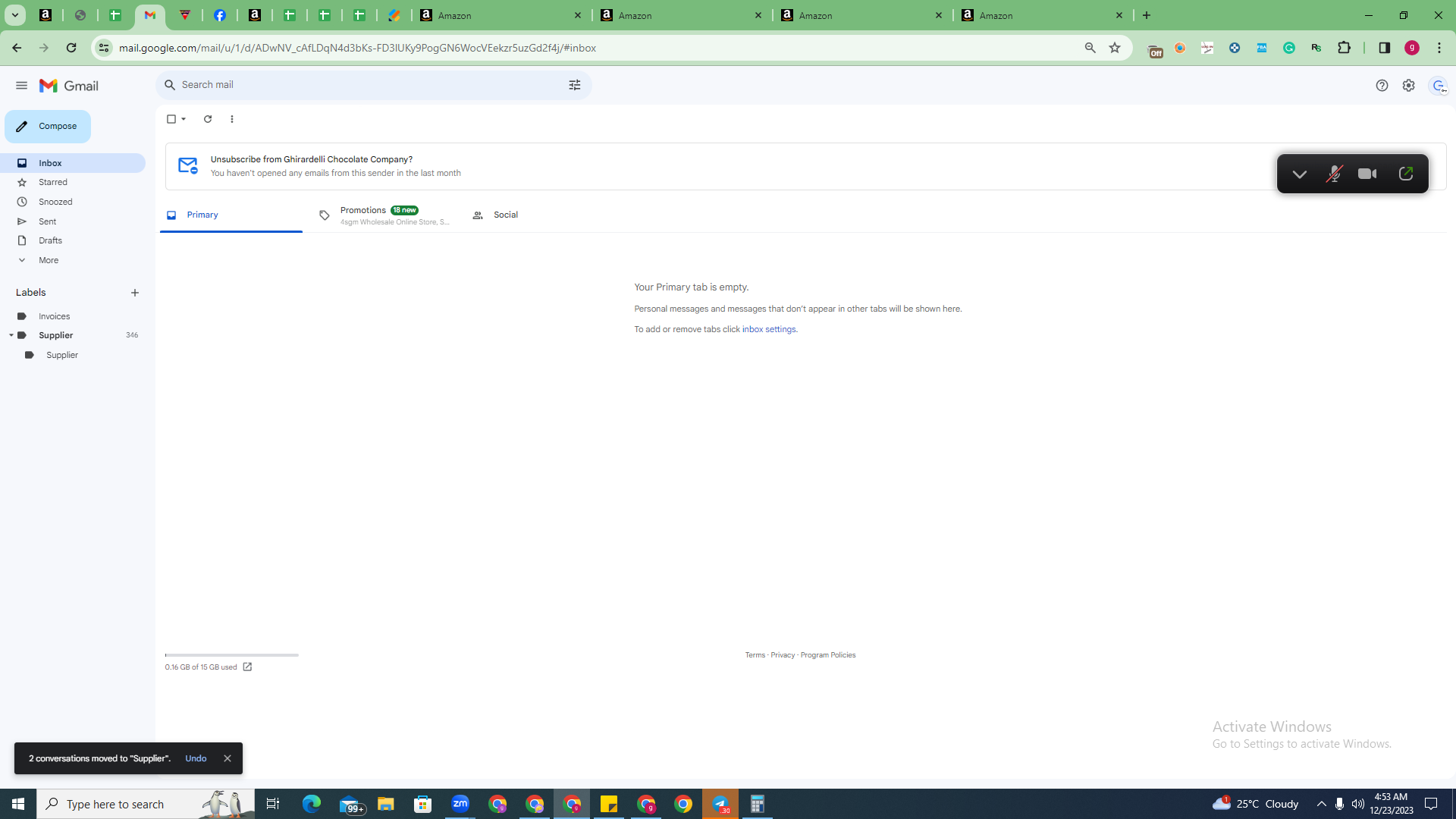
Task: Open the Invoices label
Action: pos(73,316)
